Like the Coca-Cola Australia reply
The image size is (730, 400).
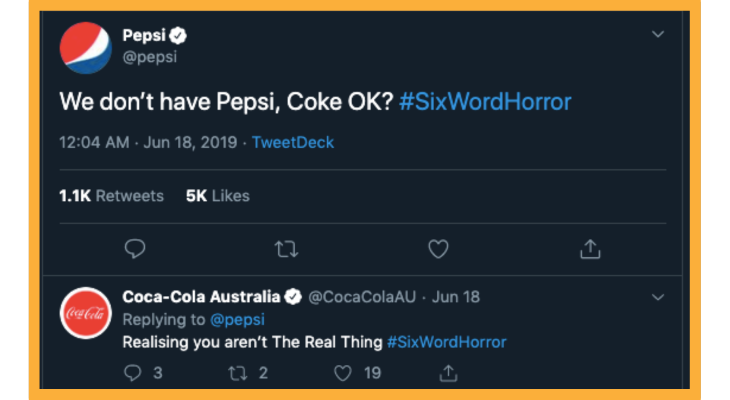[343, 373]
